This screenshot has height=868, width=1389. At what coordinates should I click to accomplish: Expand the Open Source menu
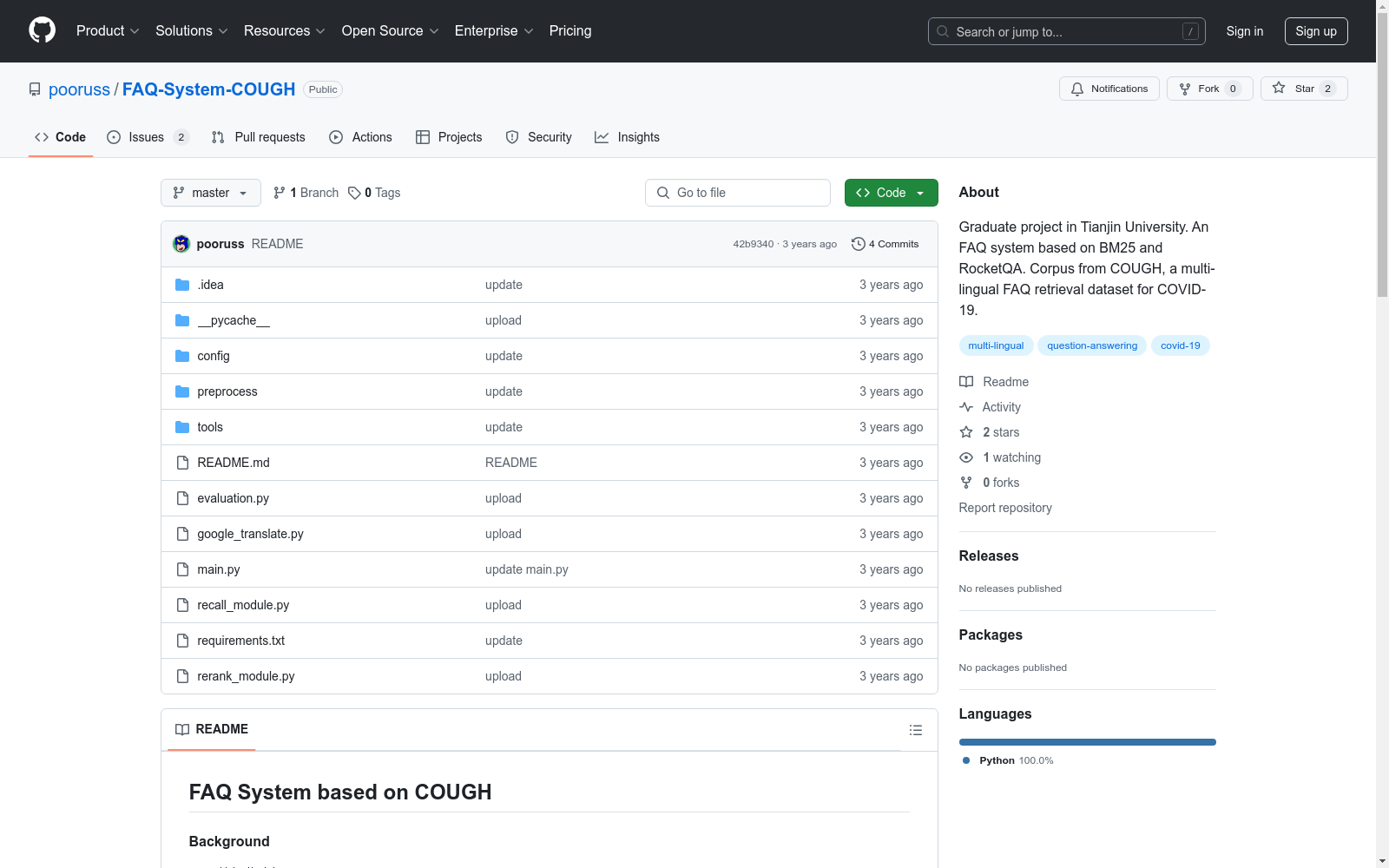point(391,30)
